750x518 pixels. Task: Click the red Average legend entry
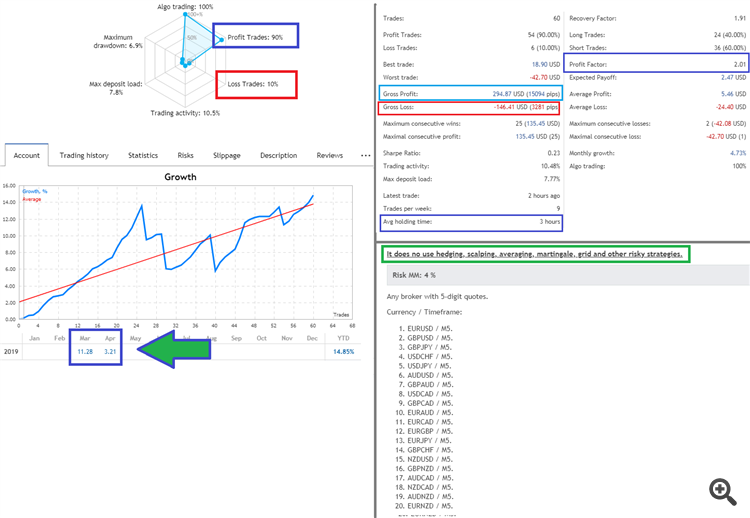pyautogui.click(x=32, y=199)
